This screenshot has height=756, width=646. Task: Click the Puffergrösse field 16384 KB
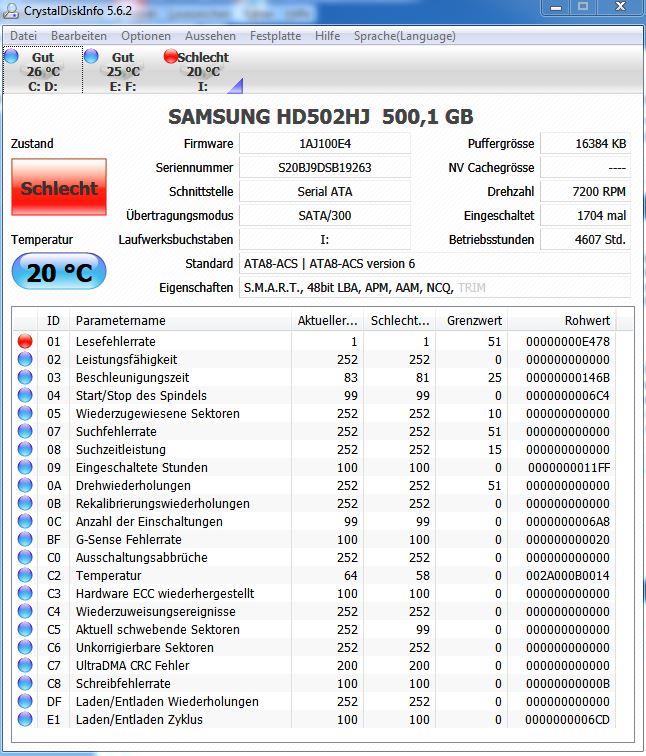[585, 144]
